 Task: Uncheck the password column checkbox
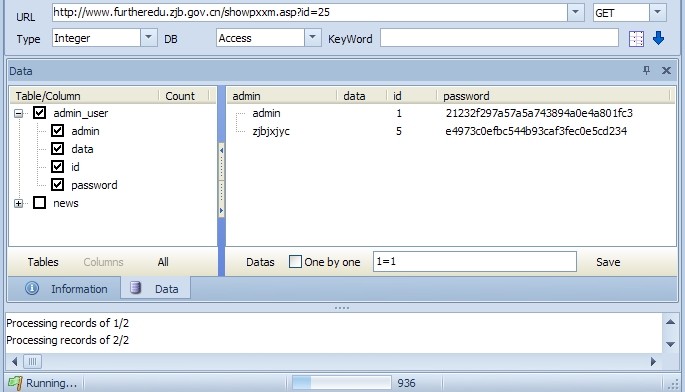57,184
